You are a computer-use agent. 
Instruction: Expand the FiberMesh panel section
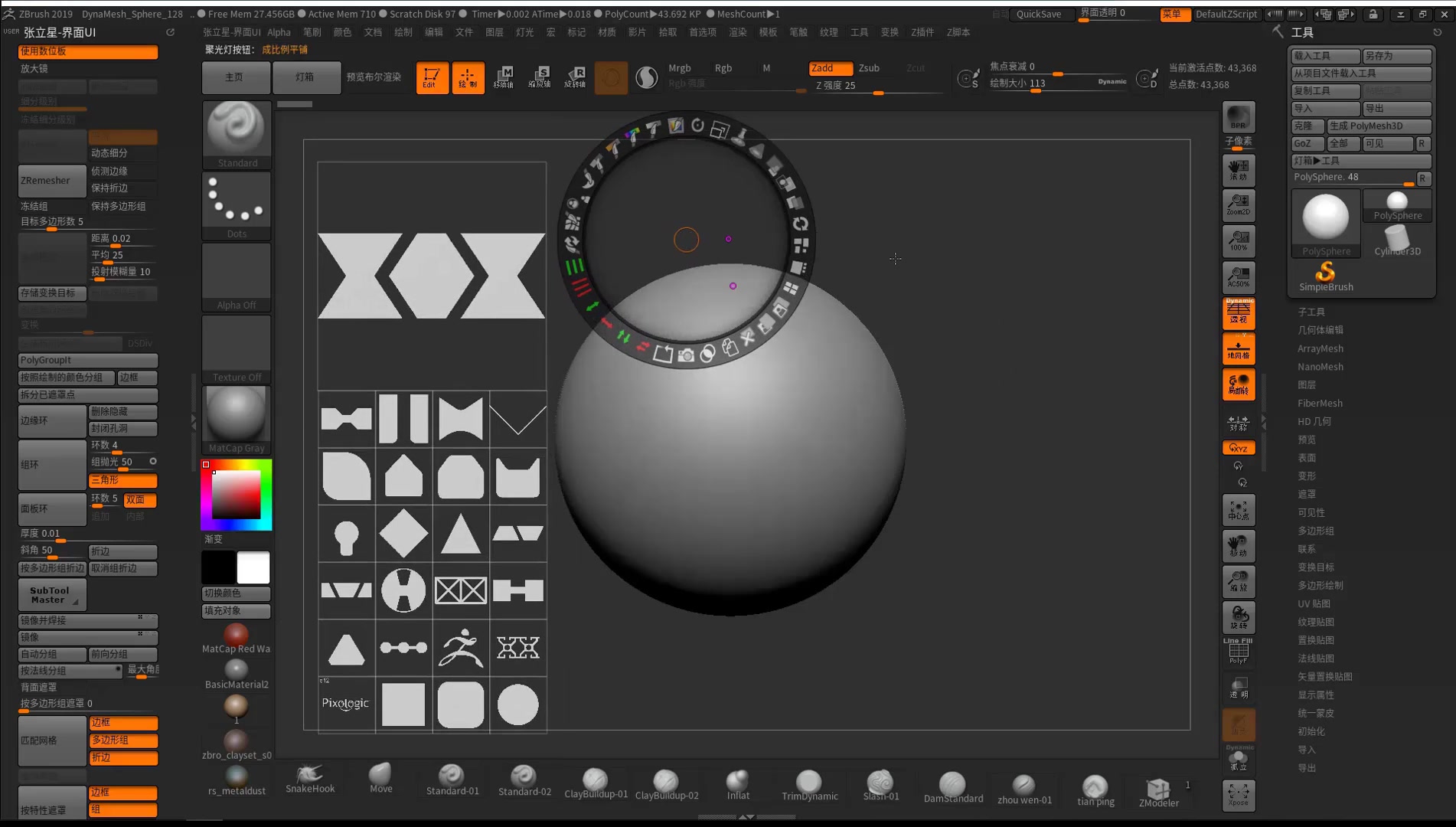tap(1320, 403)
